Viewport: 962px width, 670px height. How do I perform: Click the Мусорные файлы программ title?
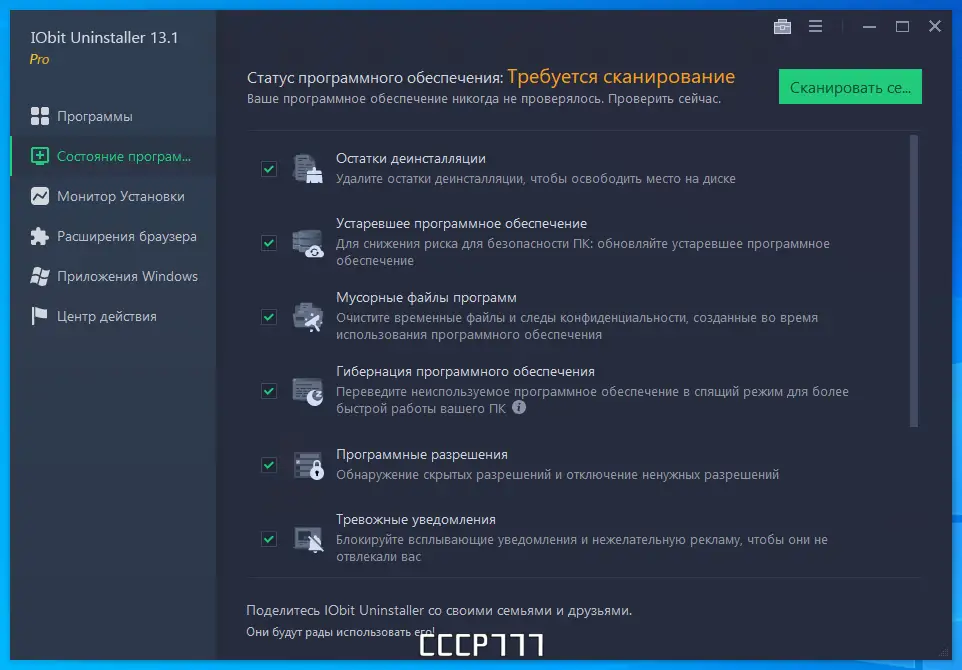426,298
